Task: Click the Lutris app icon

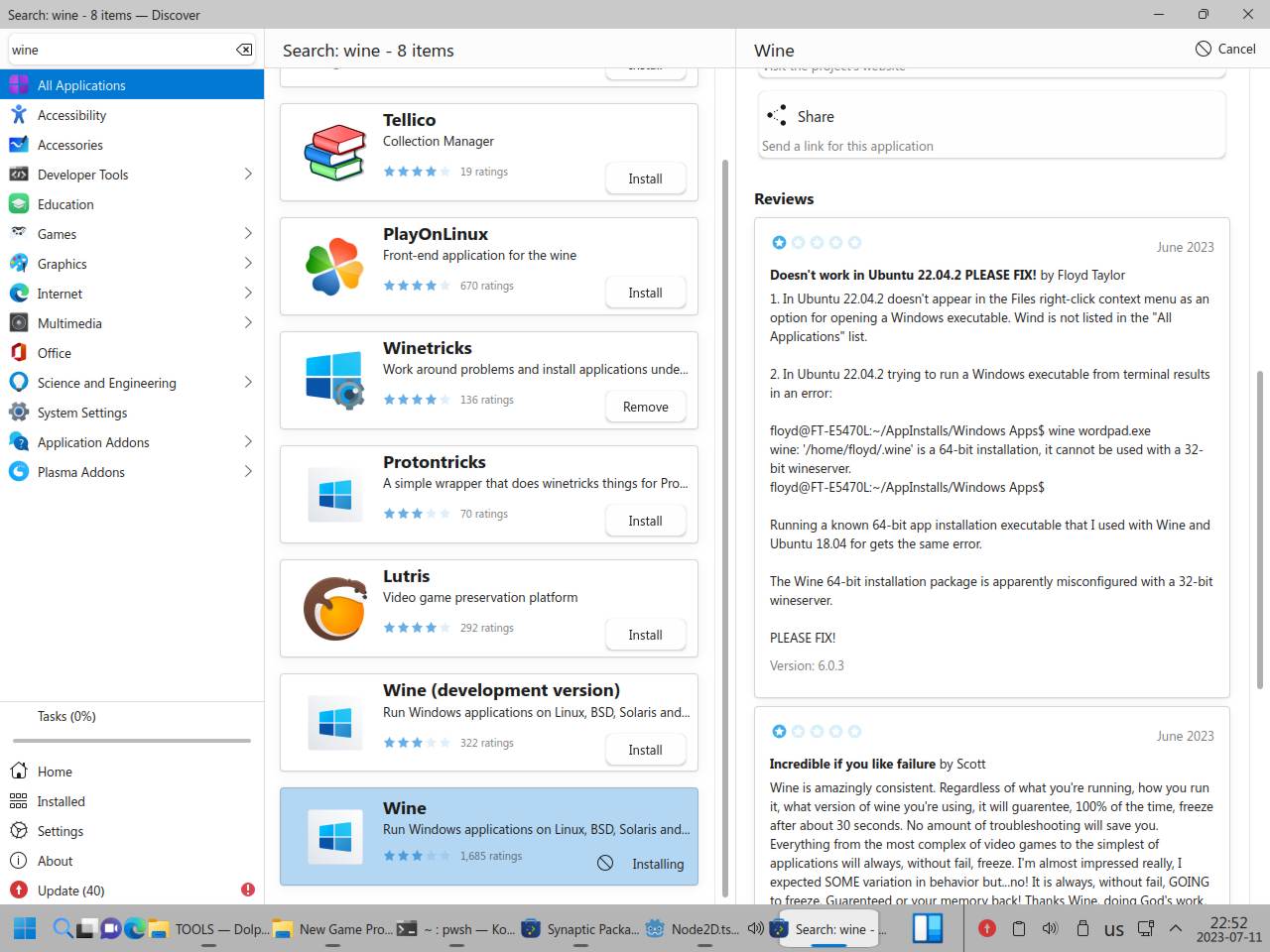Action: tap(335, 609)
